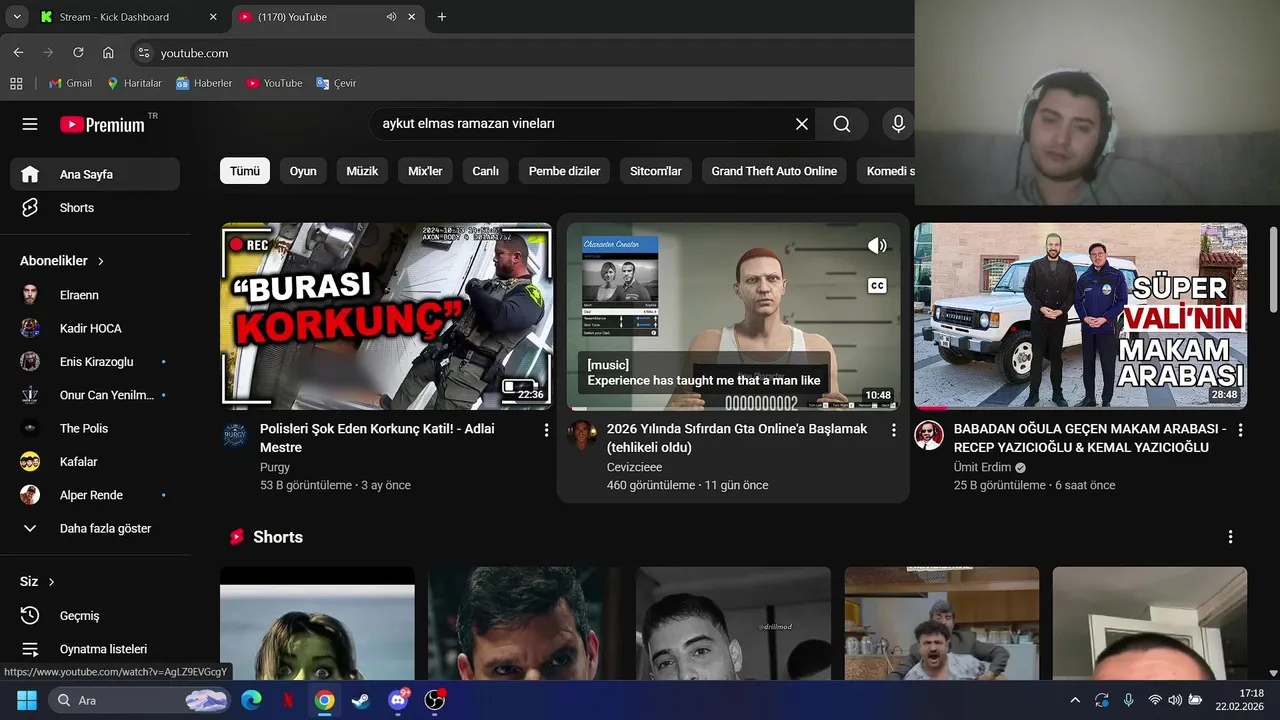Click the preview video's progress bar
The image size is (1280, 720).
click(x=733, y=408)
